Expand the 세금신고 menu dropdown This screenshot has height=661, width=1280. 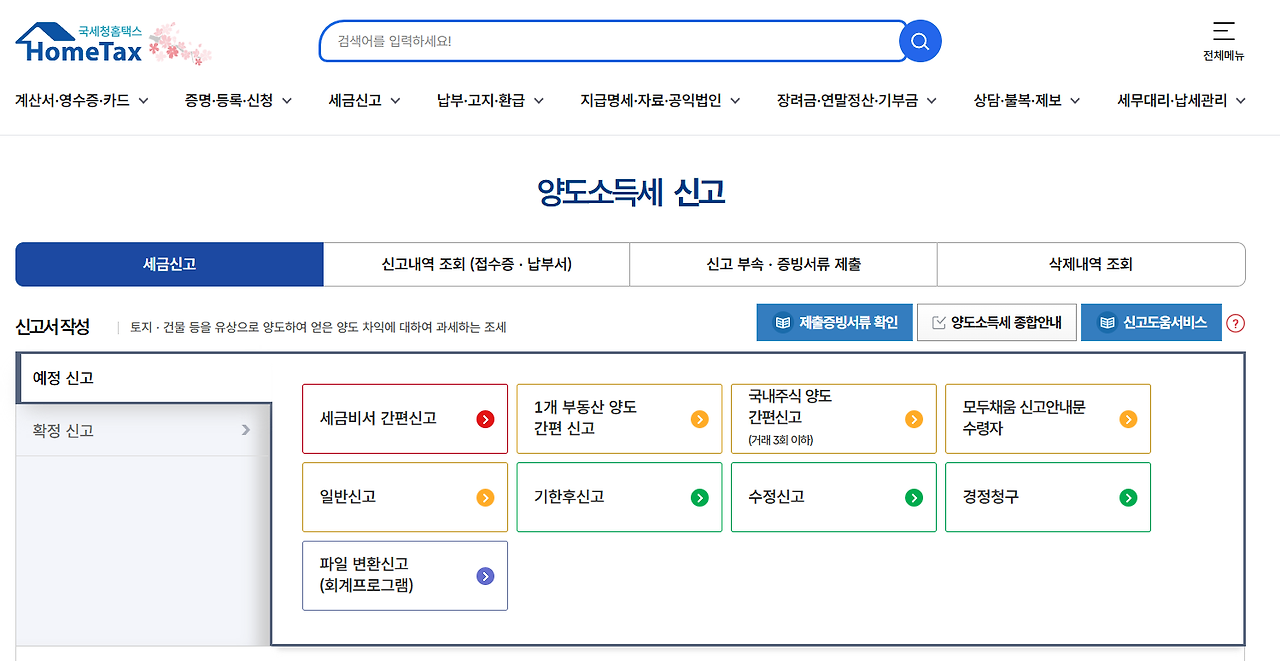coord(363,100)
